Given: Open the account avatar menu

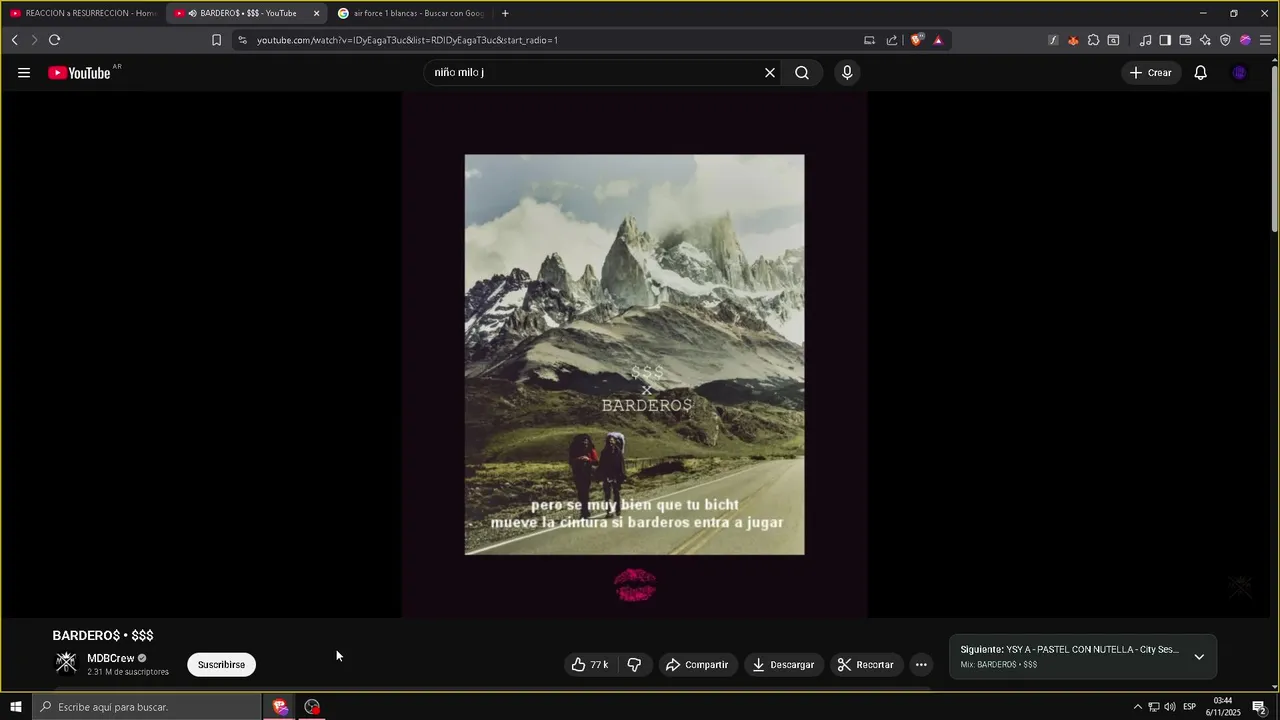Looking at the screenshot, I should point(1240,73).
